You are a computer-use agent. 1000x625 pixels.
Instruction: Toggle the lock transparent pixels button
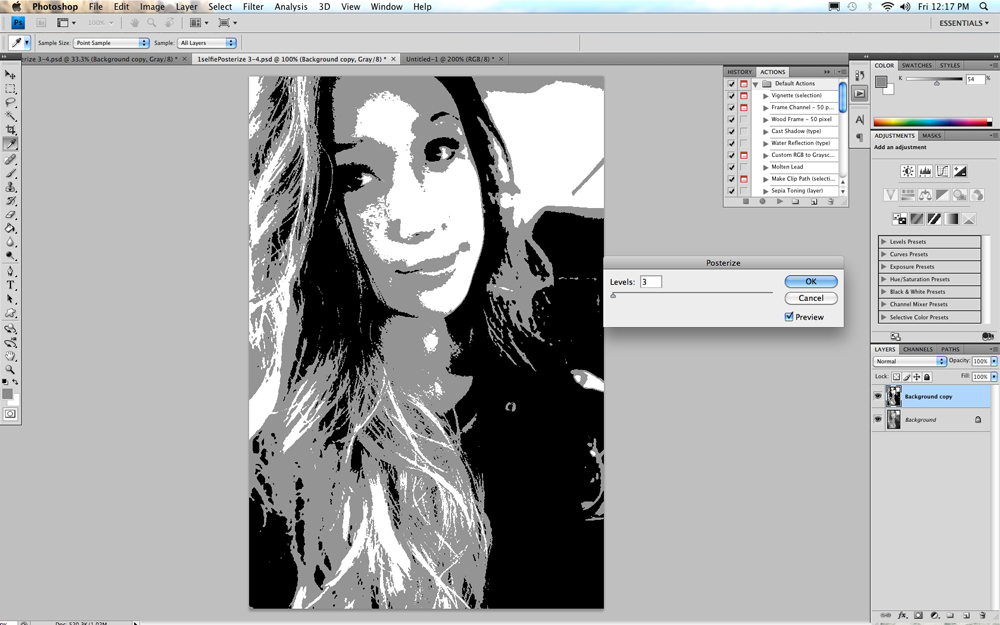click(x=896, y=377)
